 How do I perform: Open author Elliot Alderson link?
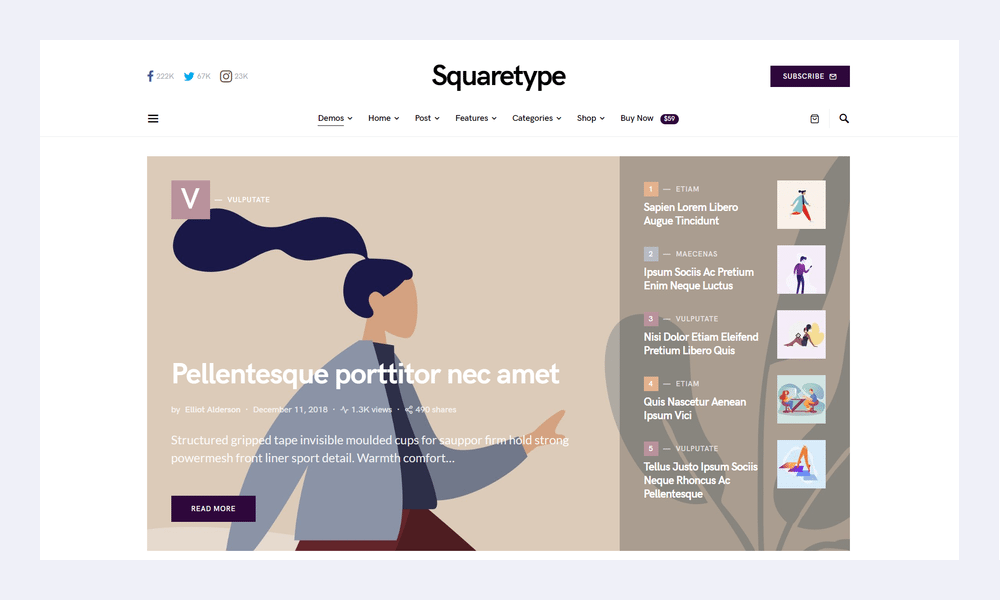click(x=212, y=410)
